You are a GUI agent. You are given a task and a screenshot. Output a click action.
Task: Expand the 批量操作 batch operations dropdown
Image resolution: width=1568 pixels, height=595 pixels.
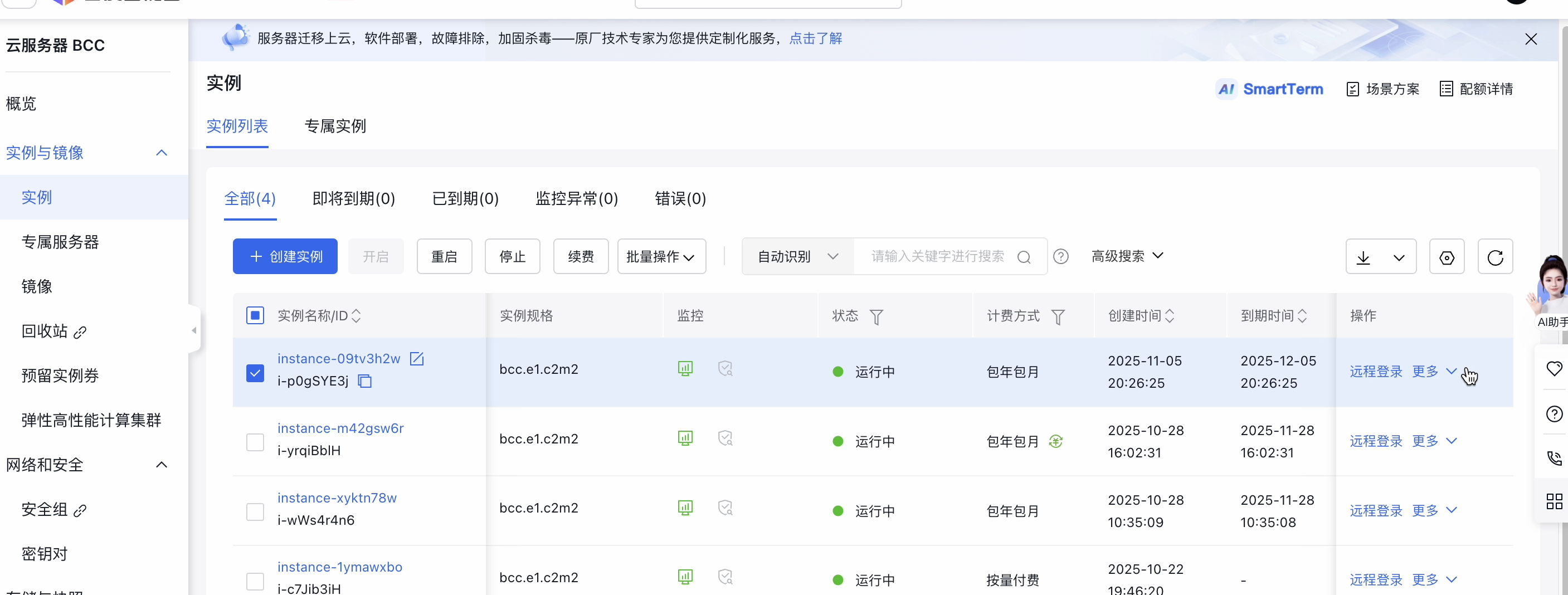coord(661,256)
